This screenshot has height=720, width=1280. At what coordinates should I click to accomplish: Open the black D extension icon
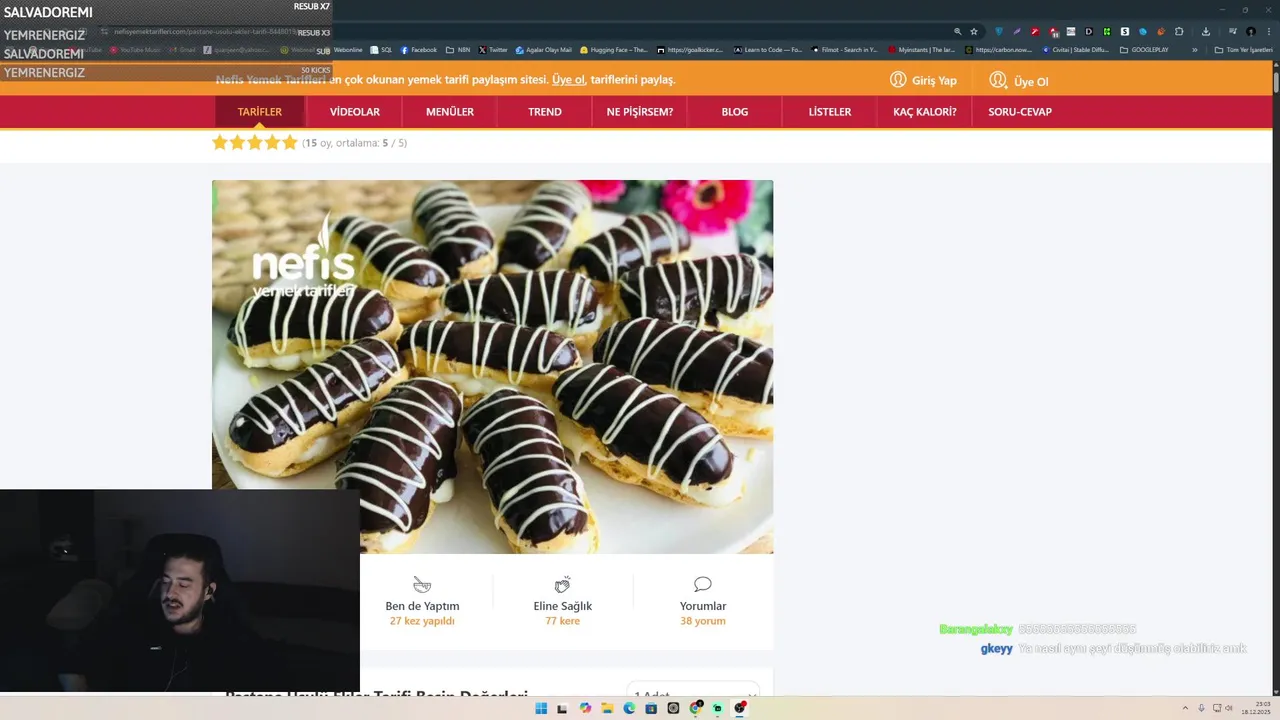pyautogui.click(x=1089, y=31)
